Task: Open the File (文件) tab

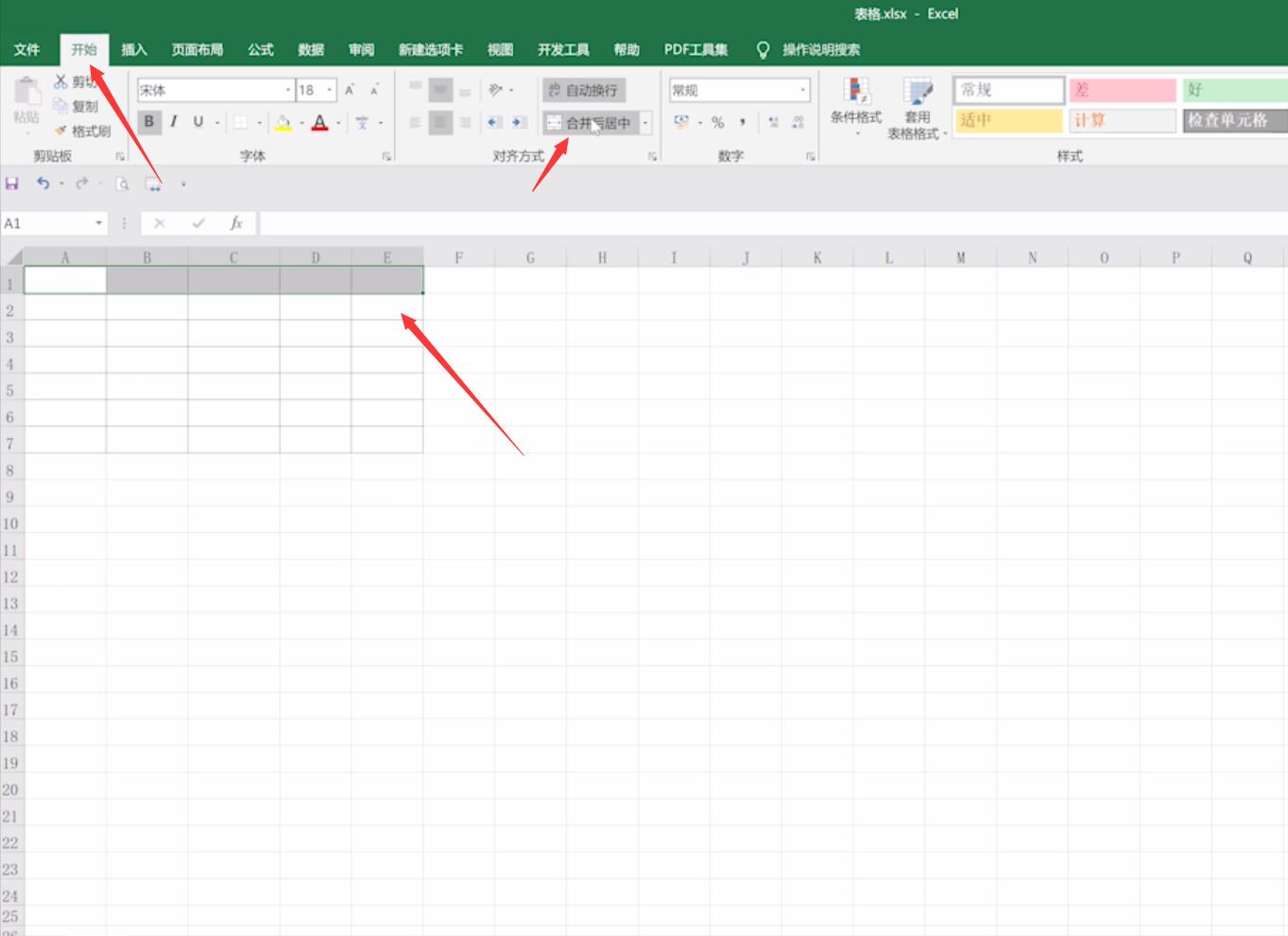Action: (x=27, y=49)
